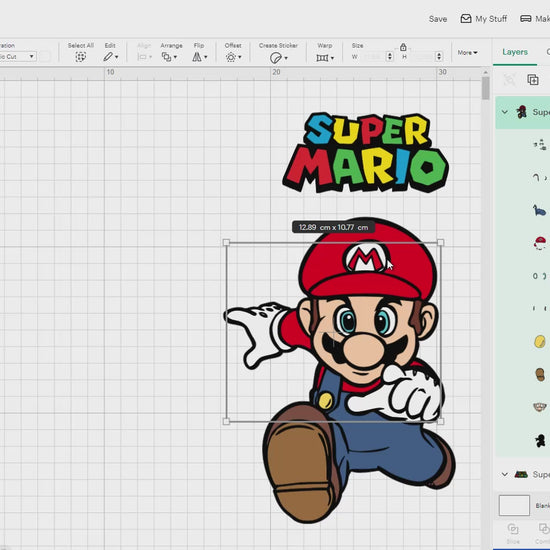Viewport: 550px width, 550px height.
Task: Select the Mario group layer thumbnail
Action: click(522, 112)
